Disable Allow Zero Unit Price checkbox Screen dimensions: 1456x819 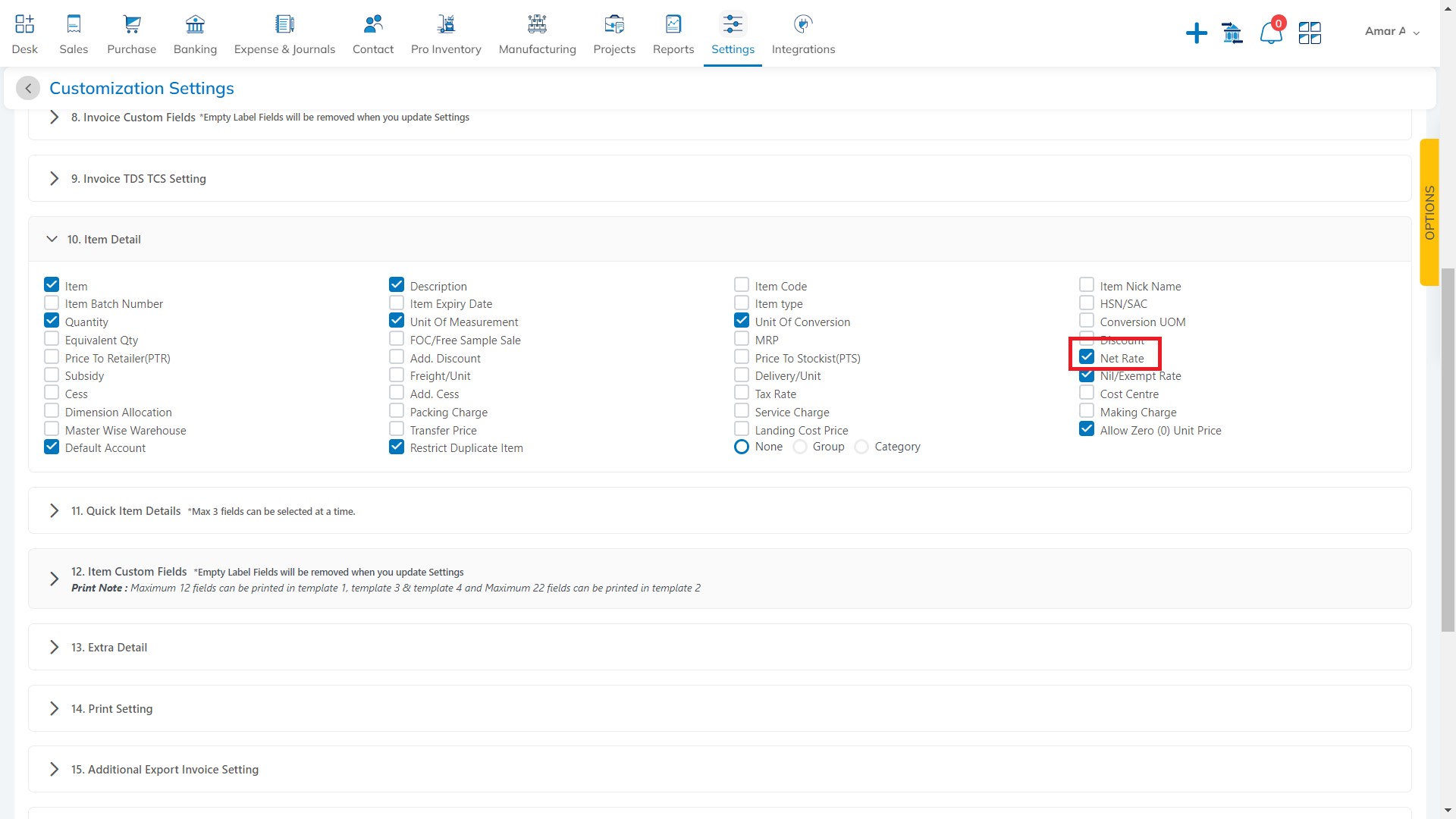[1086, 429]
